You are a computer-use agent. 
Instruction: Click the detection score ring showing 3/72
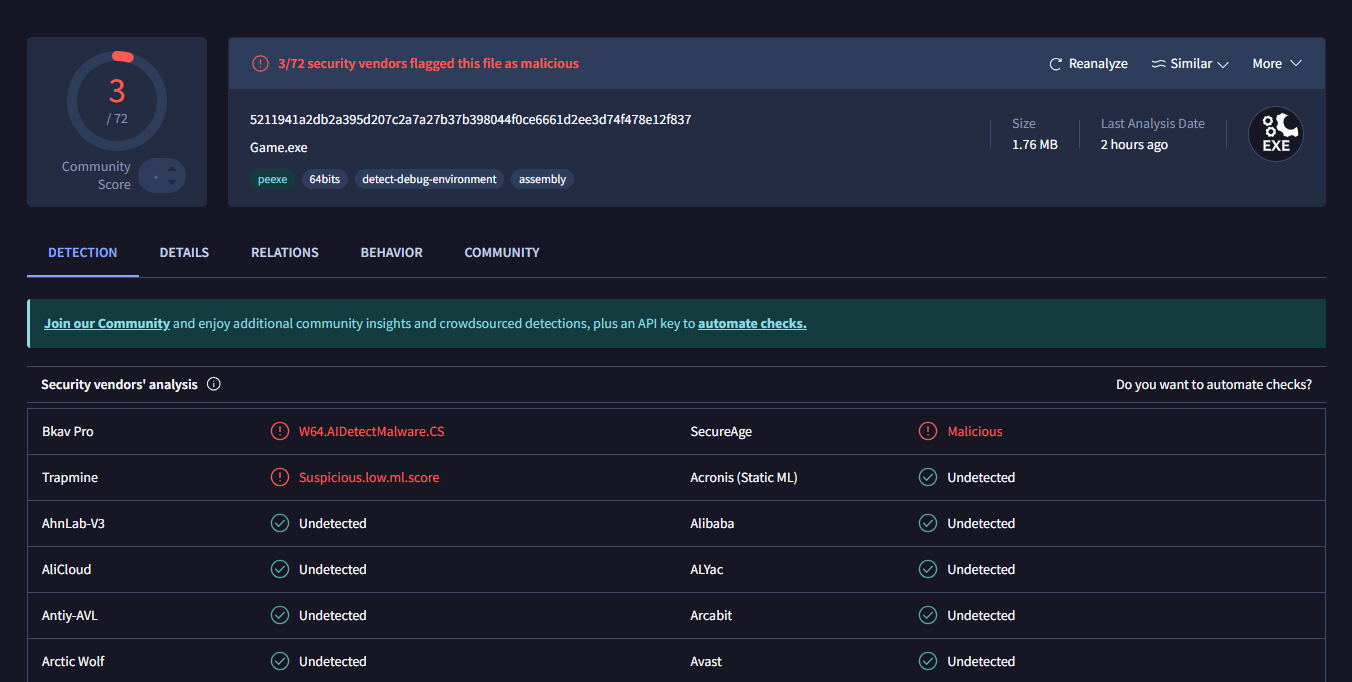point(117,100)
